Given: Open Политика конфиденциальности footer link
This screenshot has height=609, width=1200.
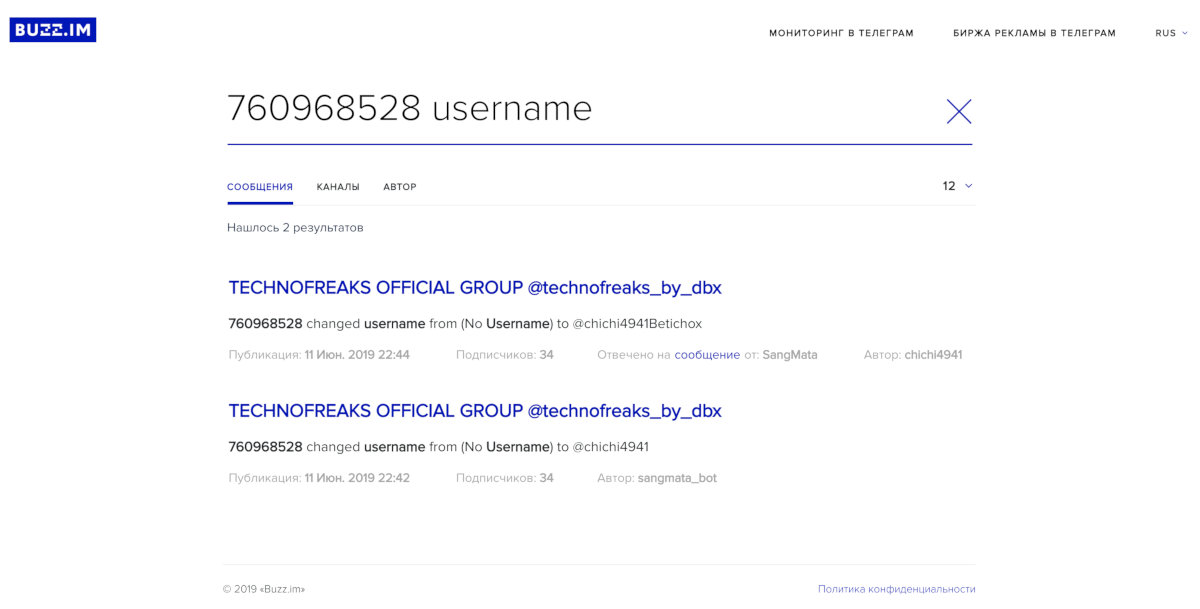Looking at the screenshot, I should click(896, 589).
